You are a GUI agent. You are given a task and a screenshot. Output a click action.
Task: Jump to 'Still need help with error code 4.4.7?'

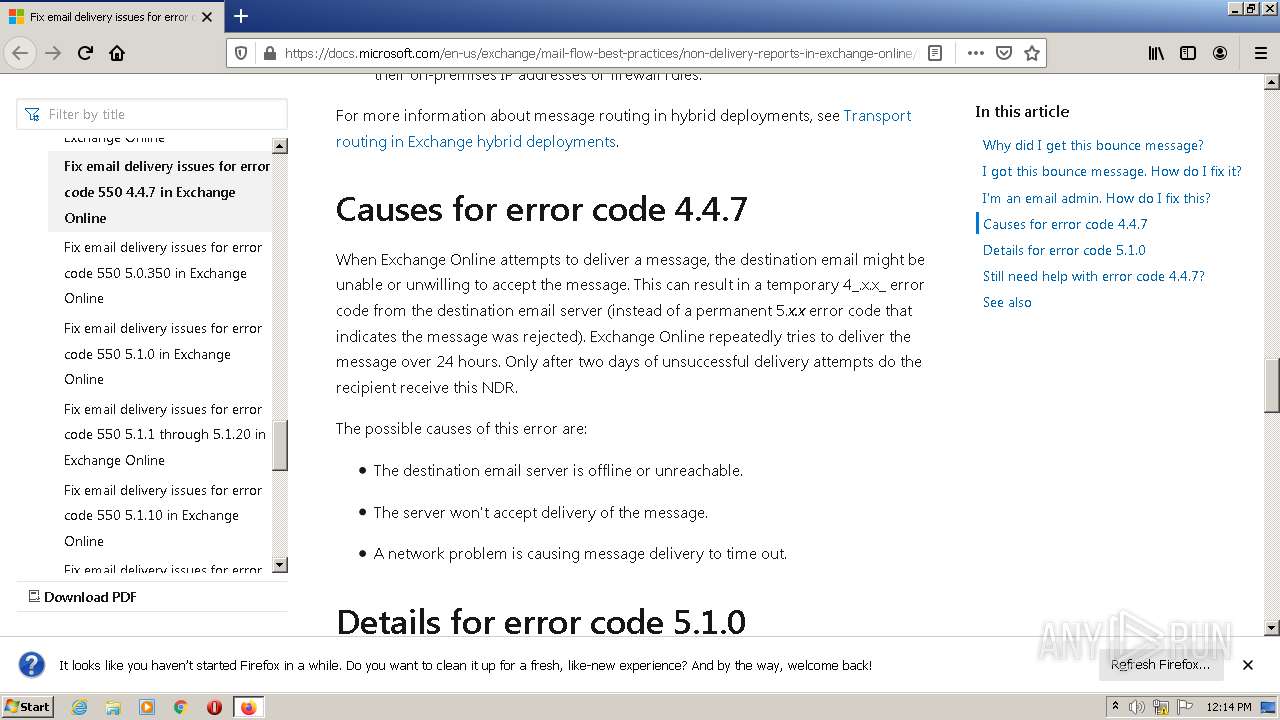[x=1094, y=276]
